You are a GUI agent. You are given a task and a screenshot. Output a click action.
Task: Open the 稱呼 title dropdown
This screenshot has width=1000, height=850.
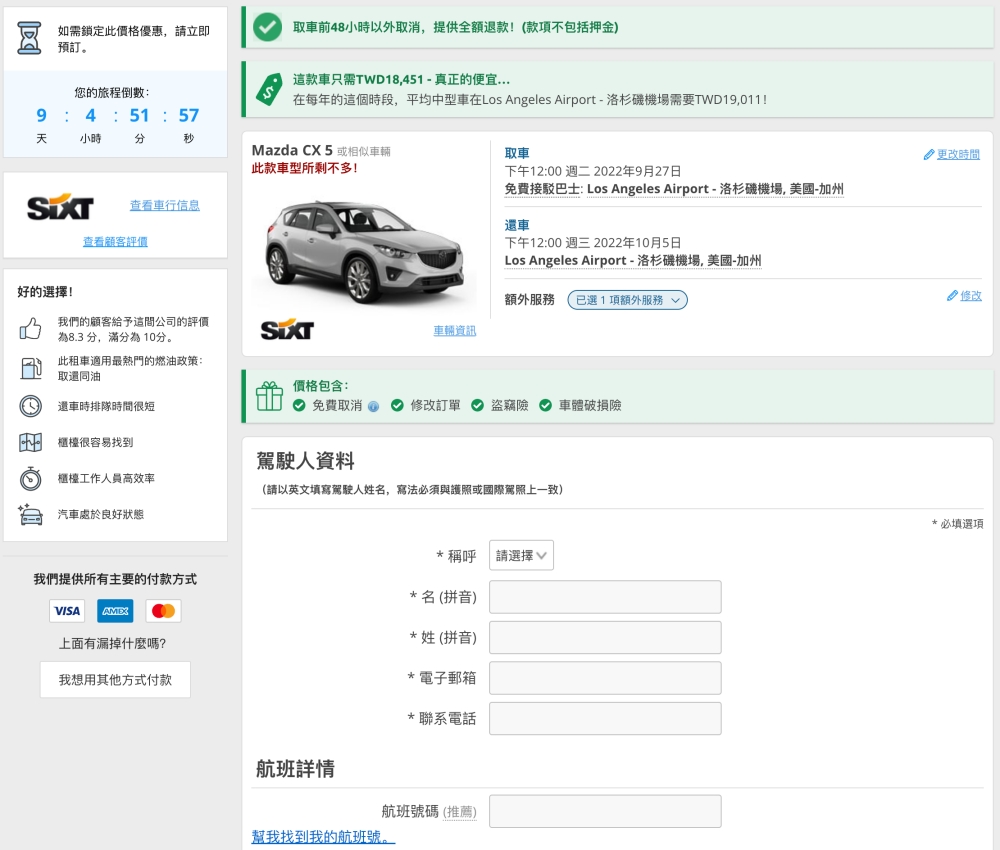point(521,555)
